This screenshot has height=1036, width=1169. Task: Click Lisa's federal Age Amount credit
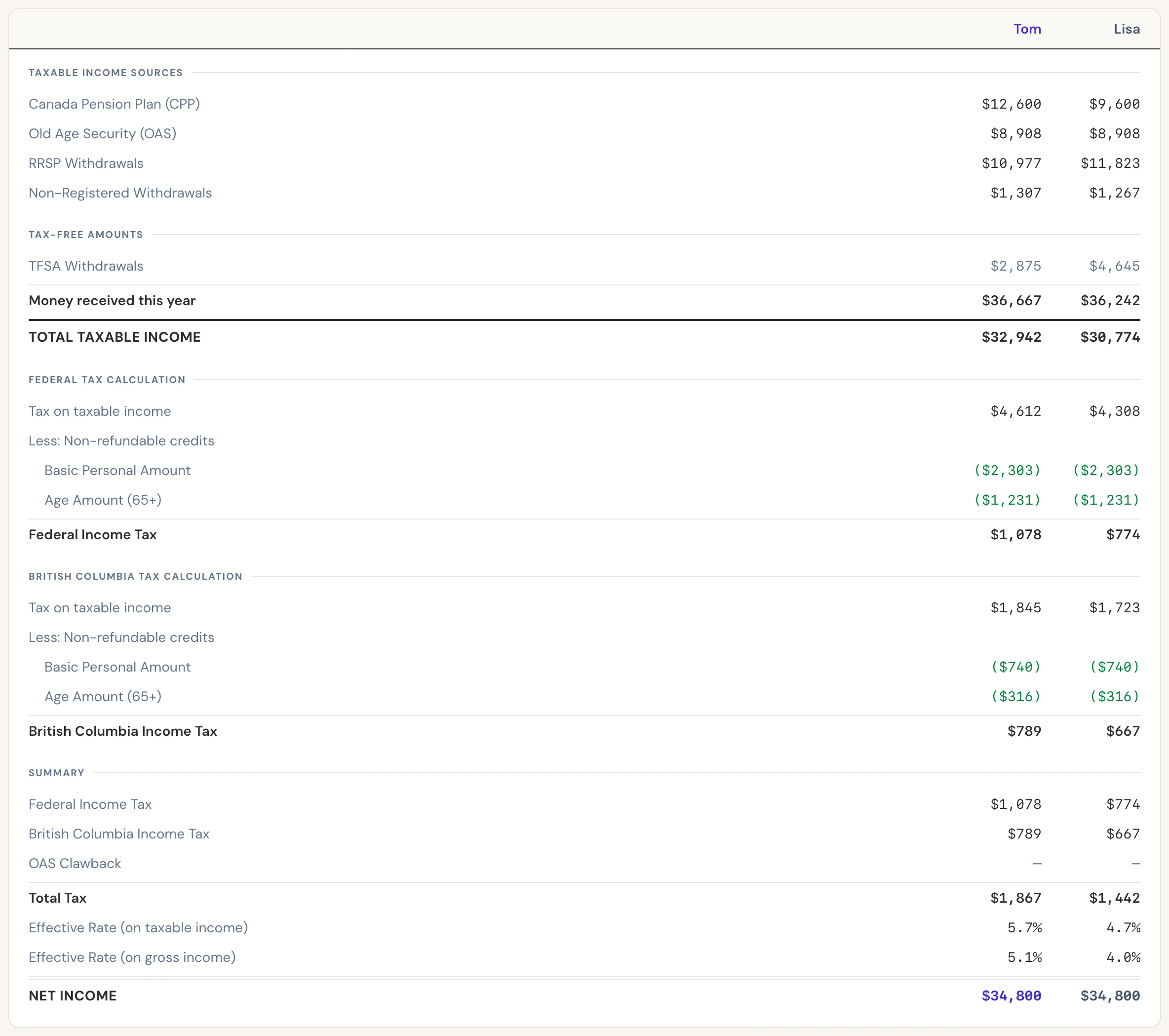pyautogui.click(x=1106, y=501)
